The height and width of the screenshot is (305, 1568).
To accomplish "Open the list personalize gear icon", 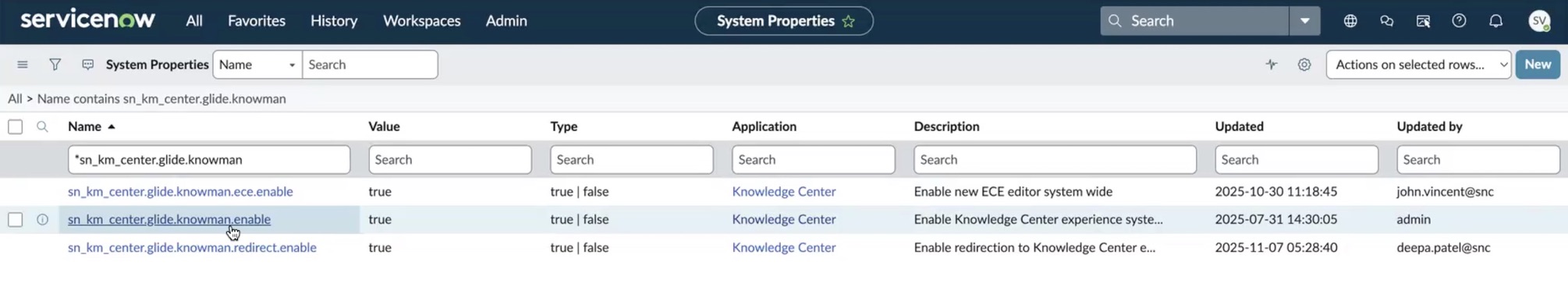I will point(1304,65).
